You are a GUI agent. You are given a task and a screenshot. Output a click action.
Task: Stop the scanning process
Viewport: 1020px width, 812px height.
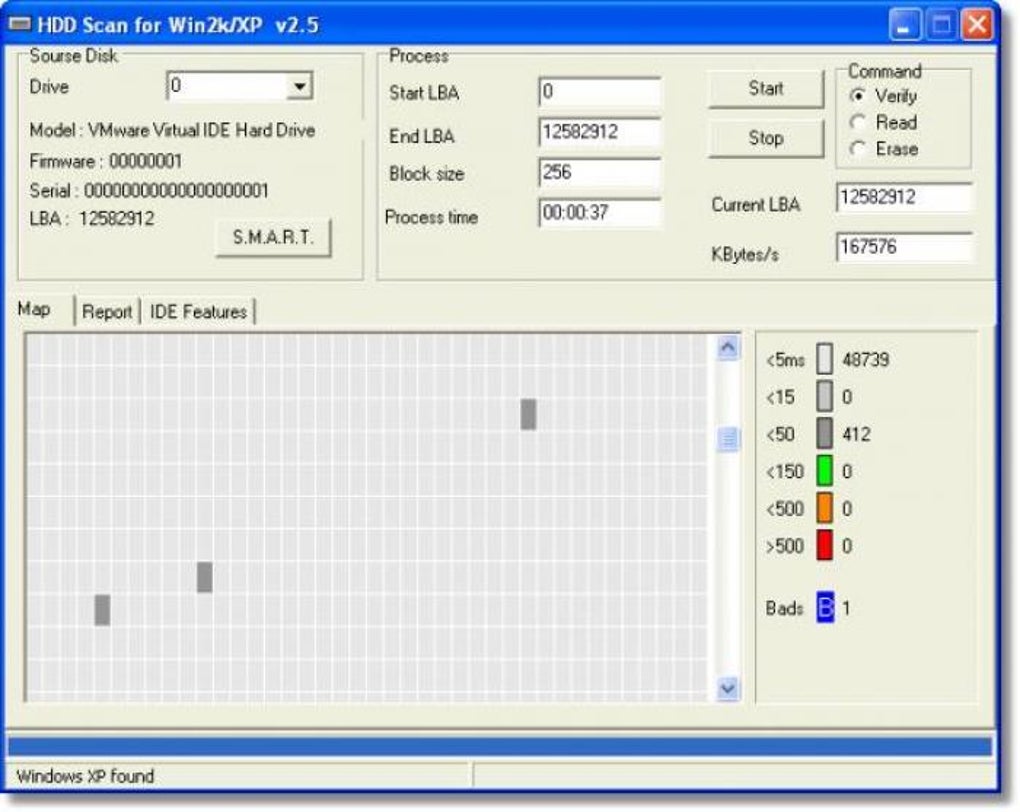click(x=766, y=138)
